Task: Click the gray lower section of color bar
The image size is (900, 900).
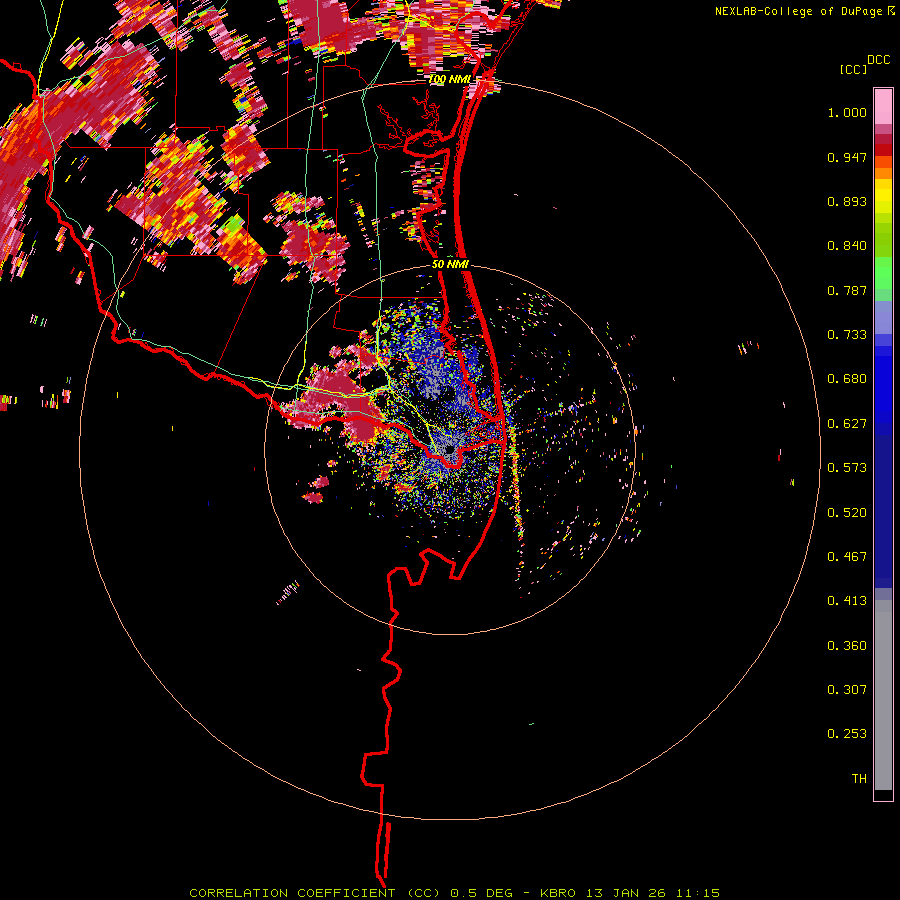Action: [x=883, y=695]
